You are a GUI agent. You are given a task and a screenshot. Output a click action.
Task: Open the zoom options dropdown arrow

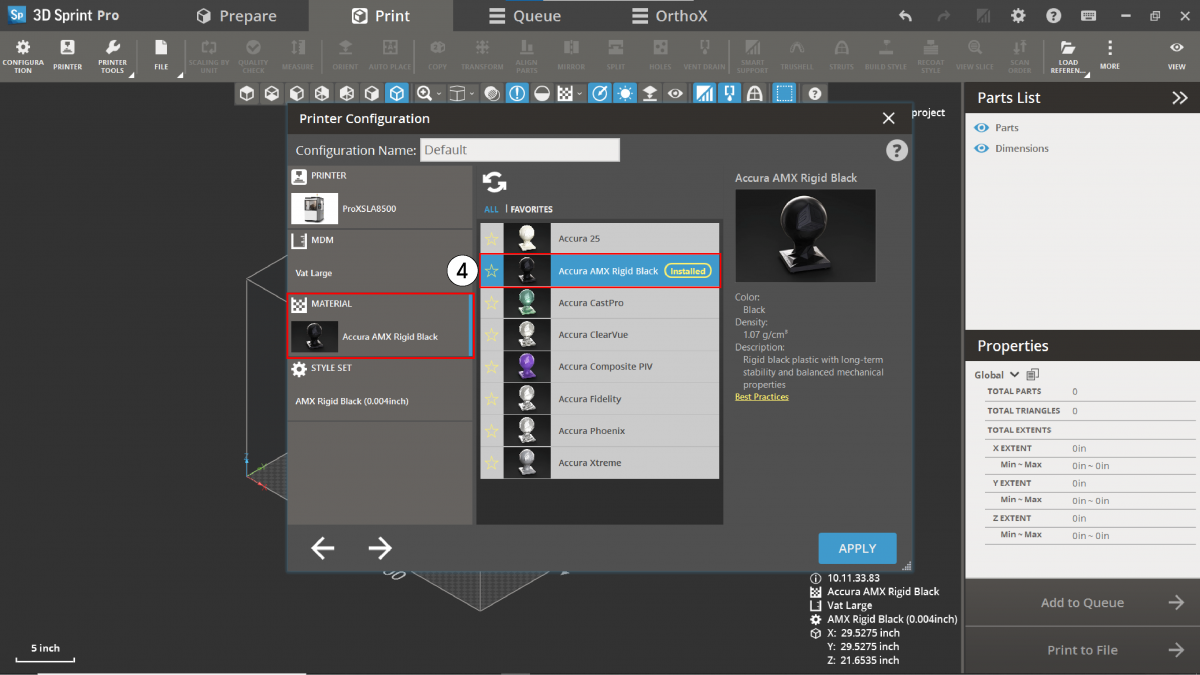[439, 93]
